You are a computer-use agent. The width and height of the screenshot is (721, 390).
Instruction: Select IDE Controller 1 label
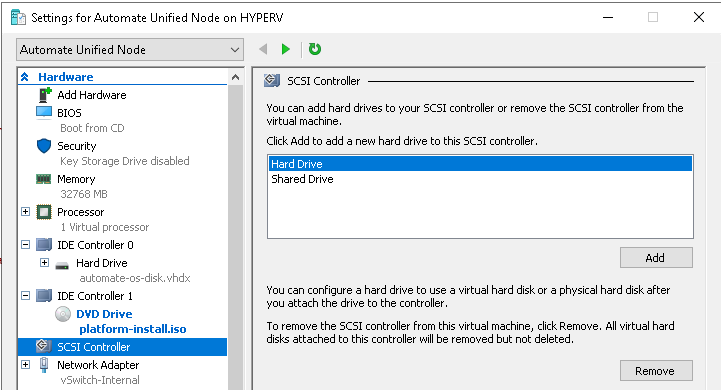(95, 296)
